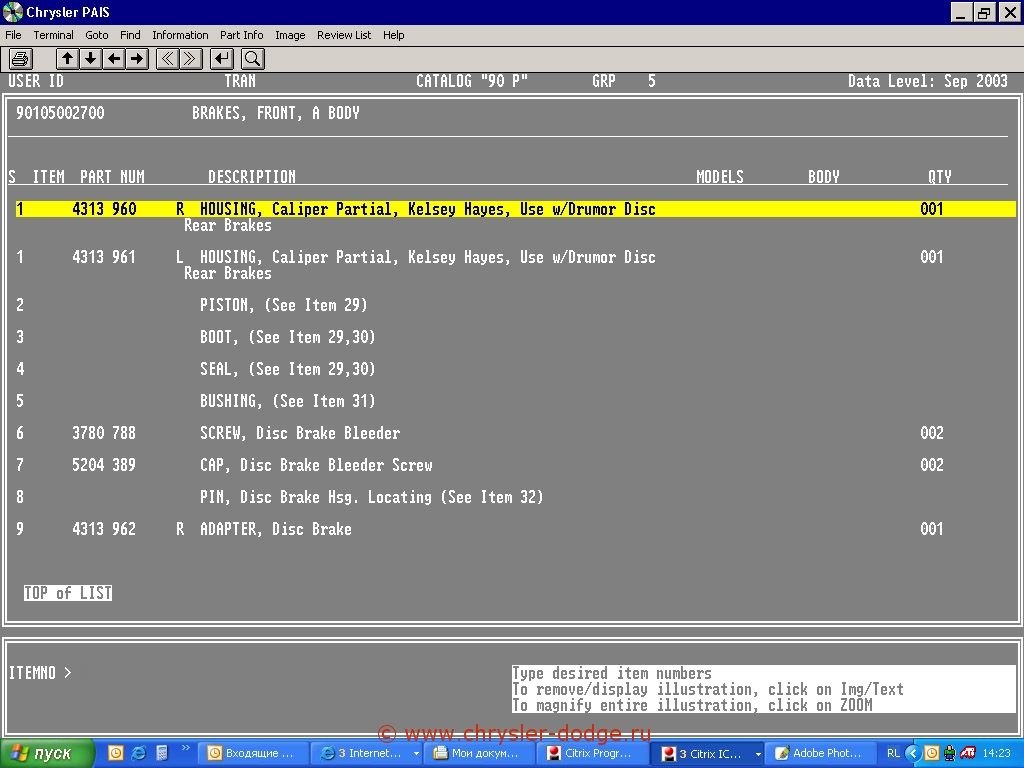Open the Information menu
Image resolution: width=1024 pixels, height=768 pixels.
(180, 35)
